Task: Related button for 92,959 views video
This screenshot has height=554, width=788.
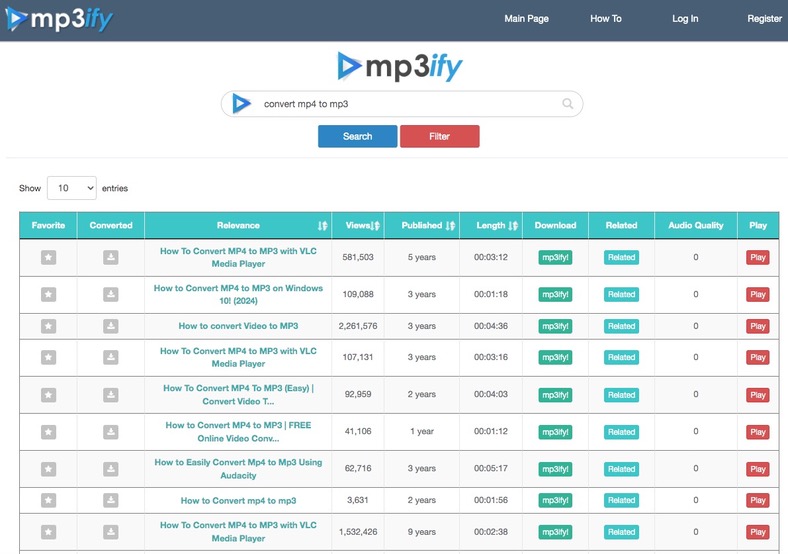Action: (621, 395)
